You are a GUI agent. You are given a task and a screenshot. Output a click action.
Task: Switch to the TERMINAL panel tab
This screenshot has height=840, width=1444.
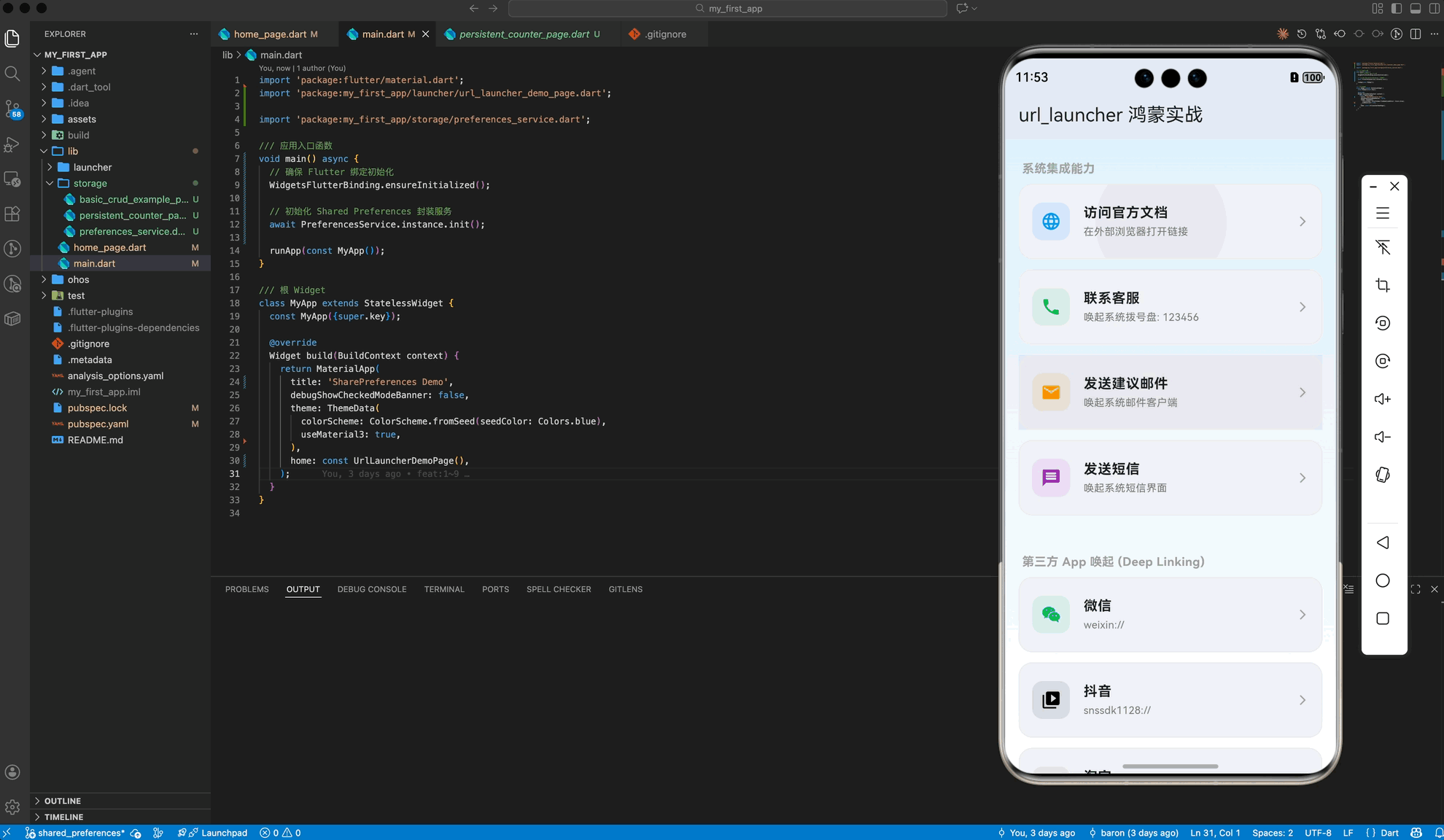tap(443, 589)
